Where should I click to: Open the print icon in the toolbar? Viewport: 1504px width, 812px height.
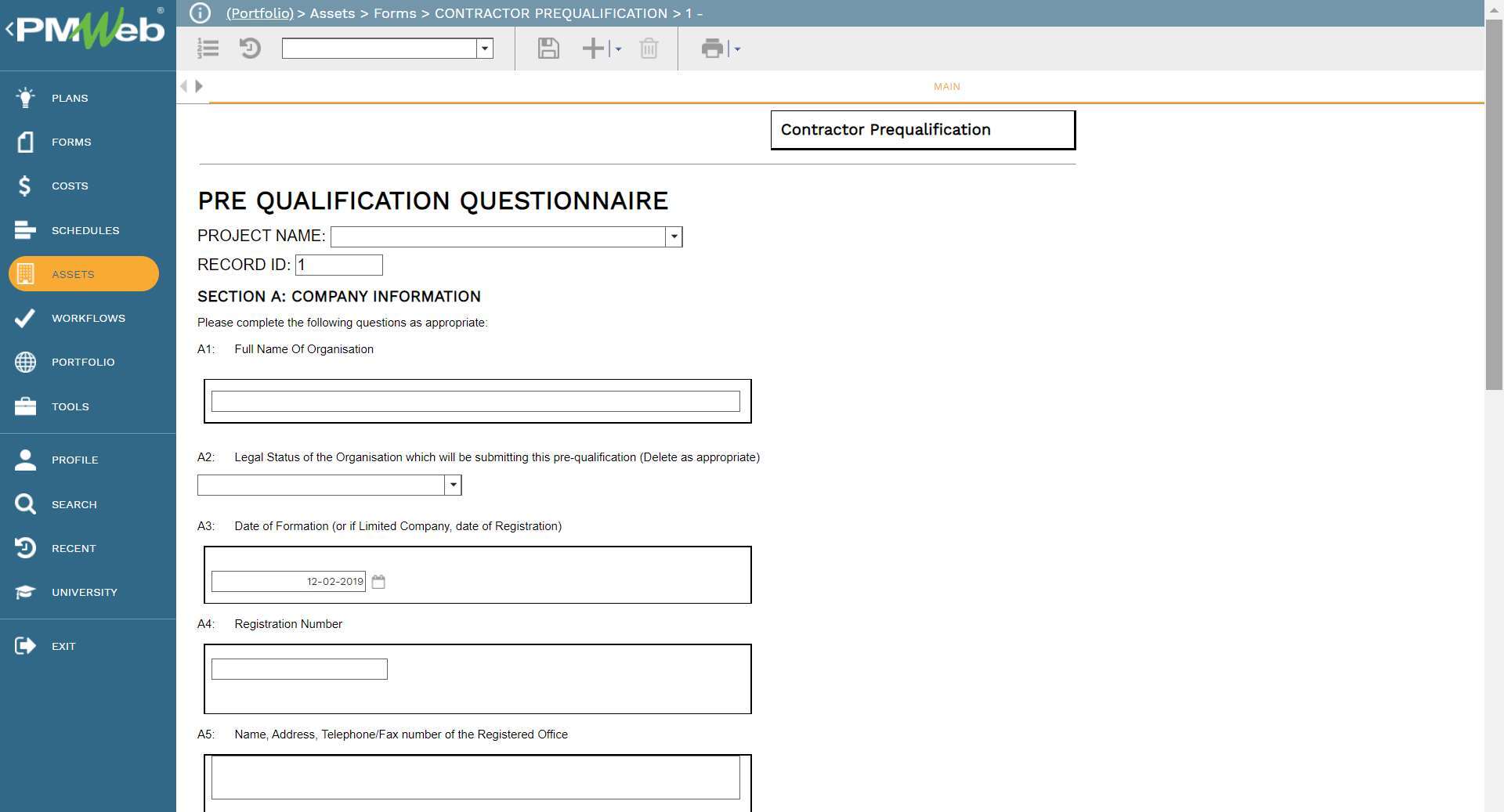(711, 49)
